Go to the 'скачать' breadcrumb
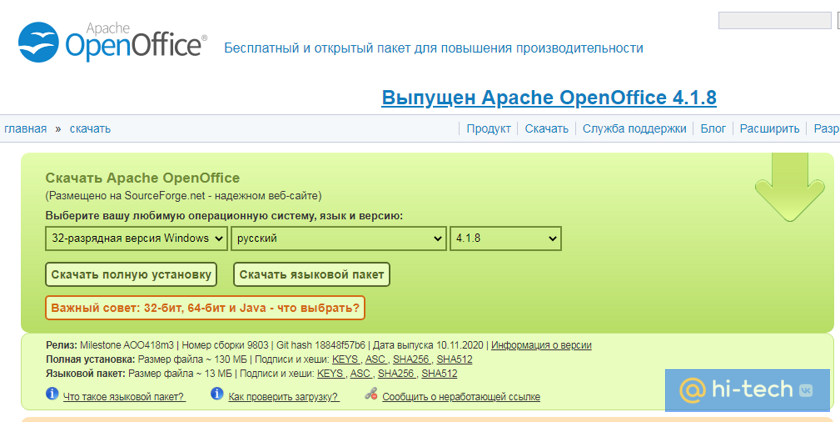This screenshot has height=422, width=840. [x=90, y=129]
